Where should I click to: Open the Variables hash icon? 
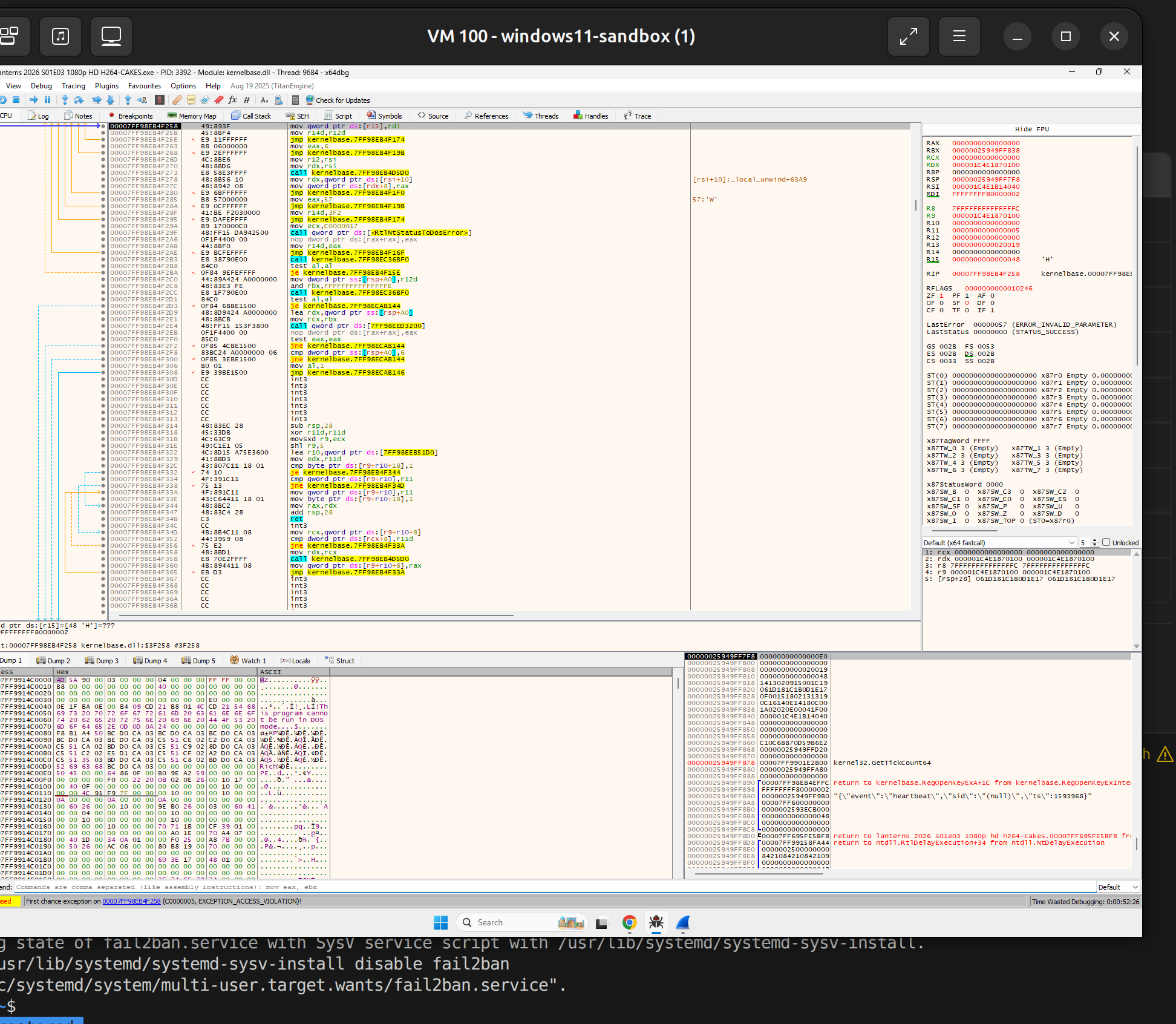247,100
